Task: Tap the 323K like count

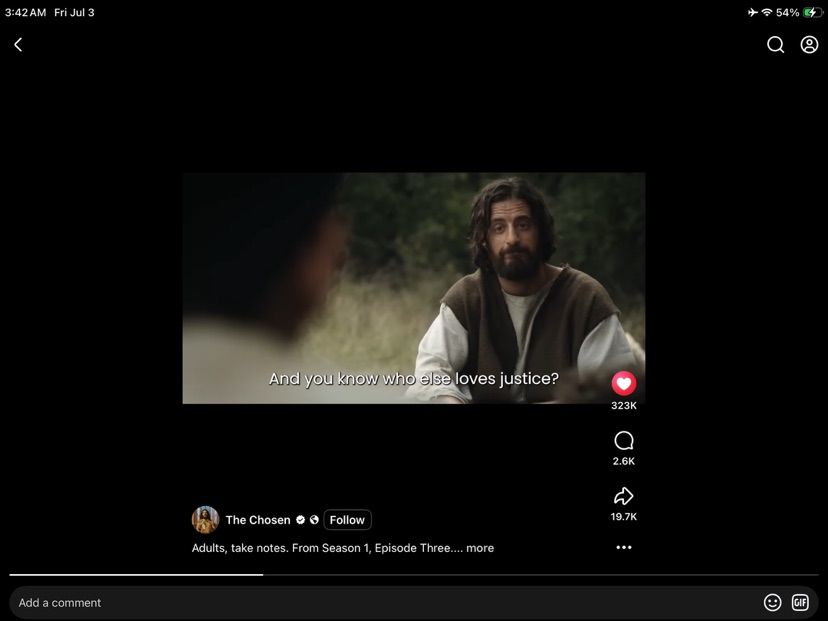Action: click(x=624, y=406)
